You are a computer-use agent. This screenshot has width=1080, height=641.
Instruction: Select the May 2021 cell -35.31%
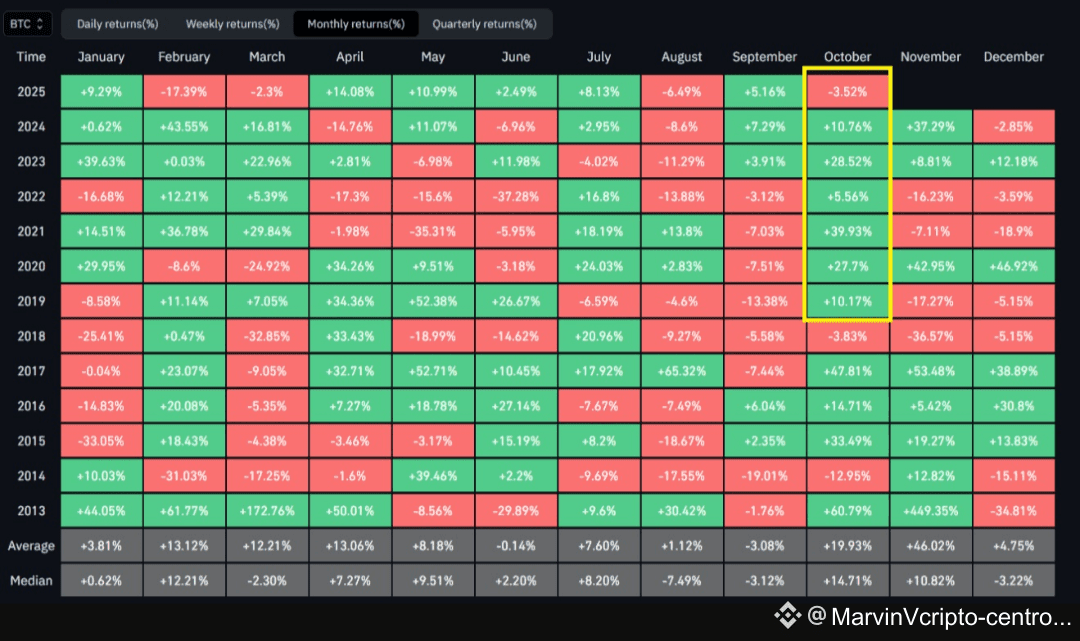[433, 231]
